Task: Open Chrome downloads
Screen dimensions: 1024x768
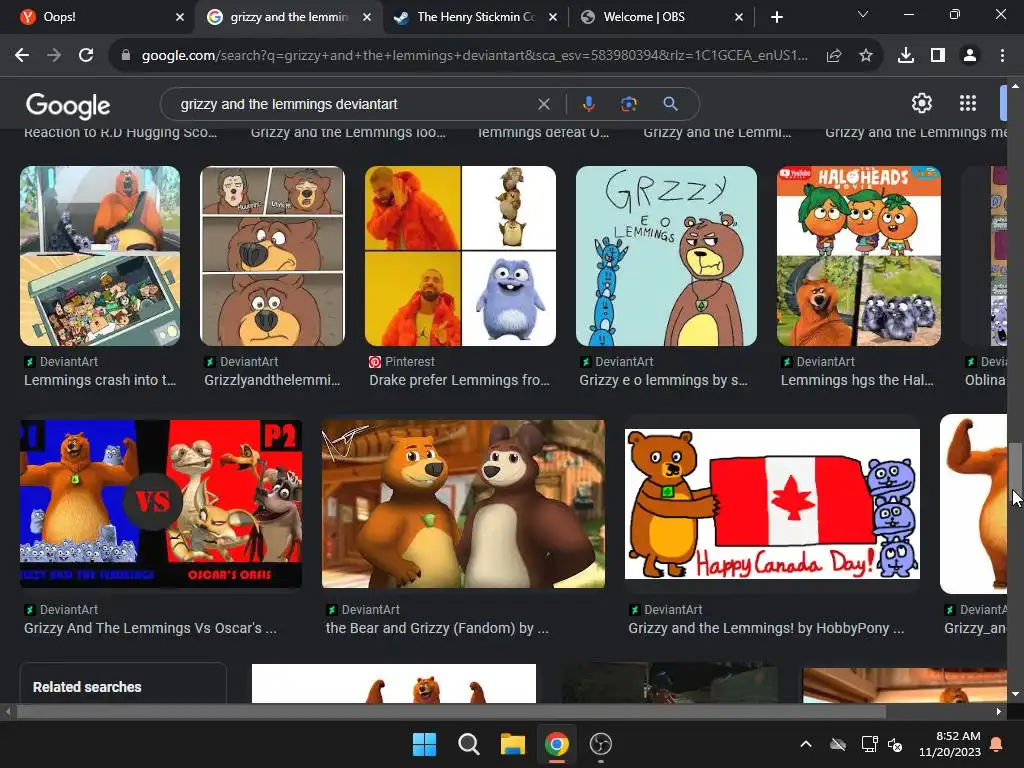Action: pyautogui.click(x=905, y=56)
